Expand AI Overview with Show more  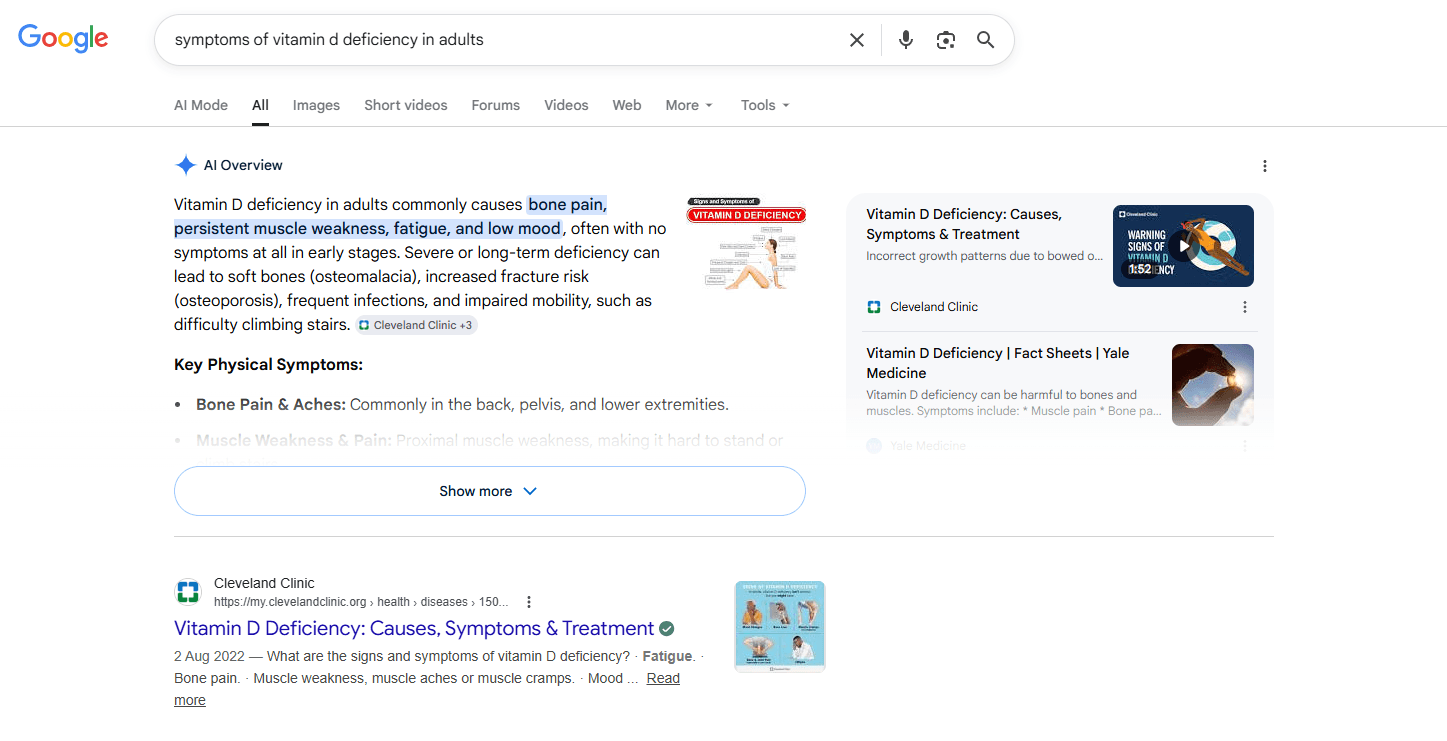490,491
